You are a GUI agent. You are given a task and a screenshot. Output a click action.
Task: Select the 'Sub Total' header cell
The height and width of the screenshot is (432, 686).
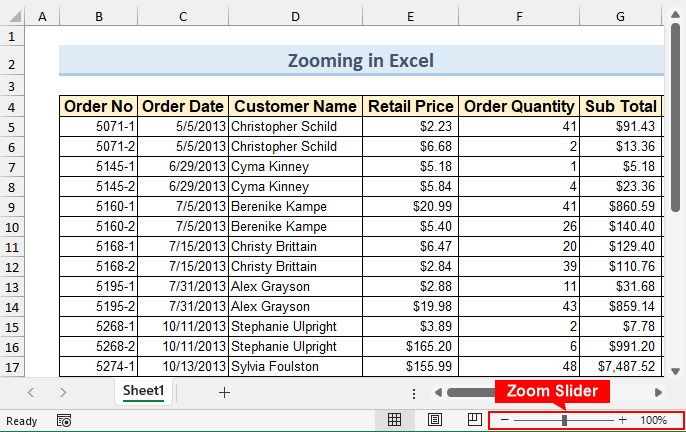point(621,106)
